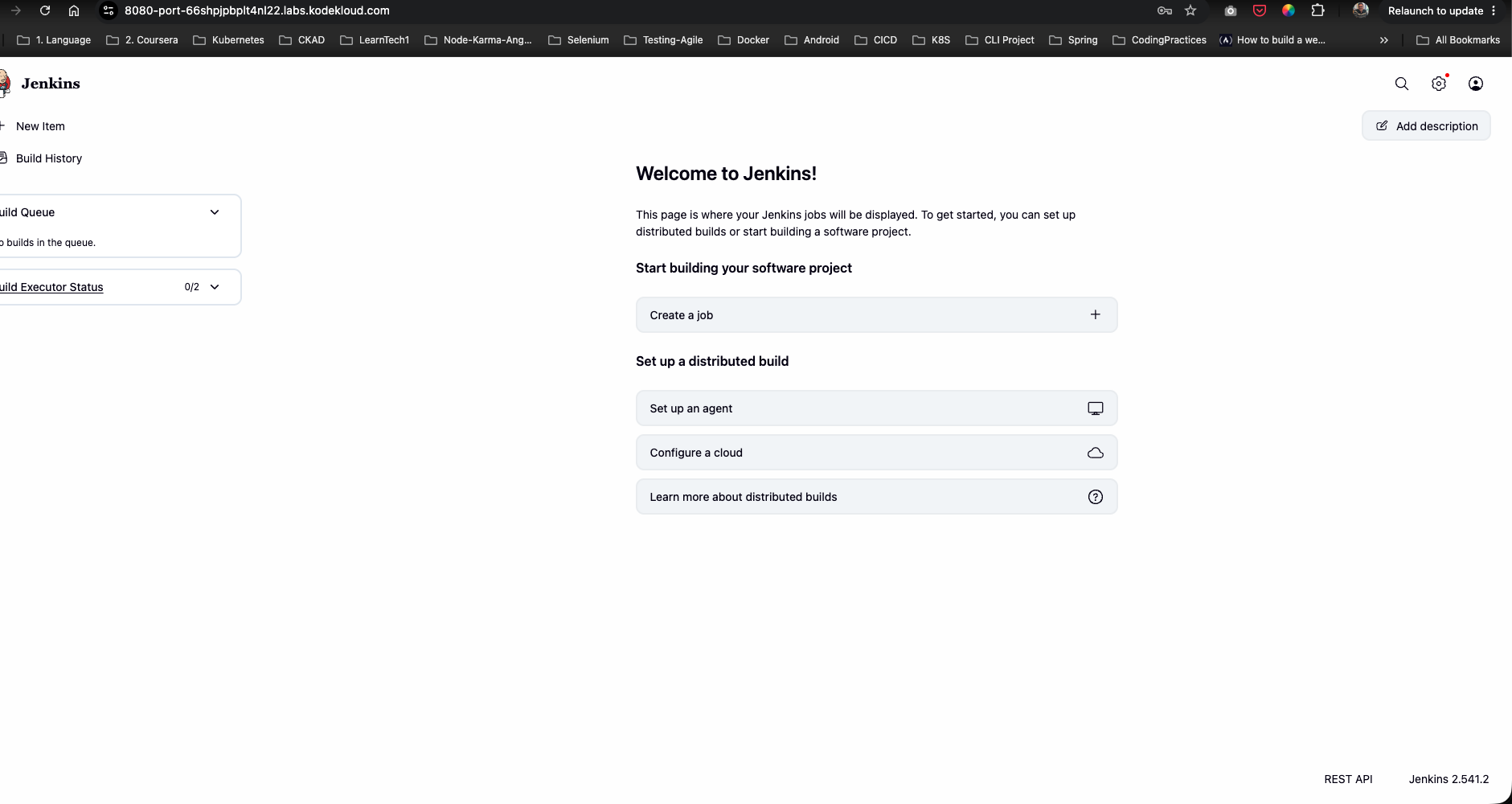The image size is (1512, 804).
Task: Click Create a job
Action: pos(876,315)
